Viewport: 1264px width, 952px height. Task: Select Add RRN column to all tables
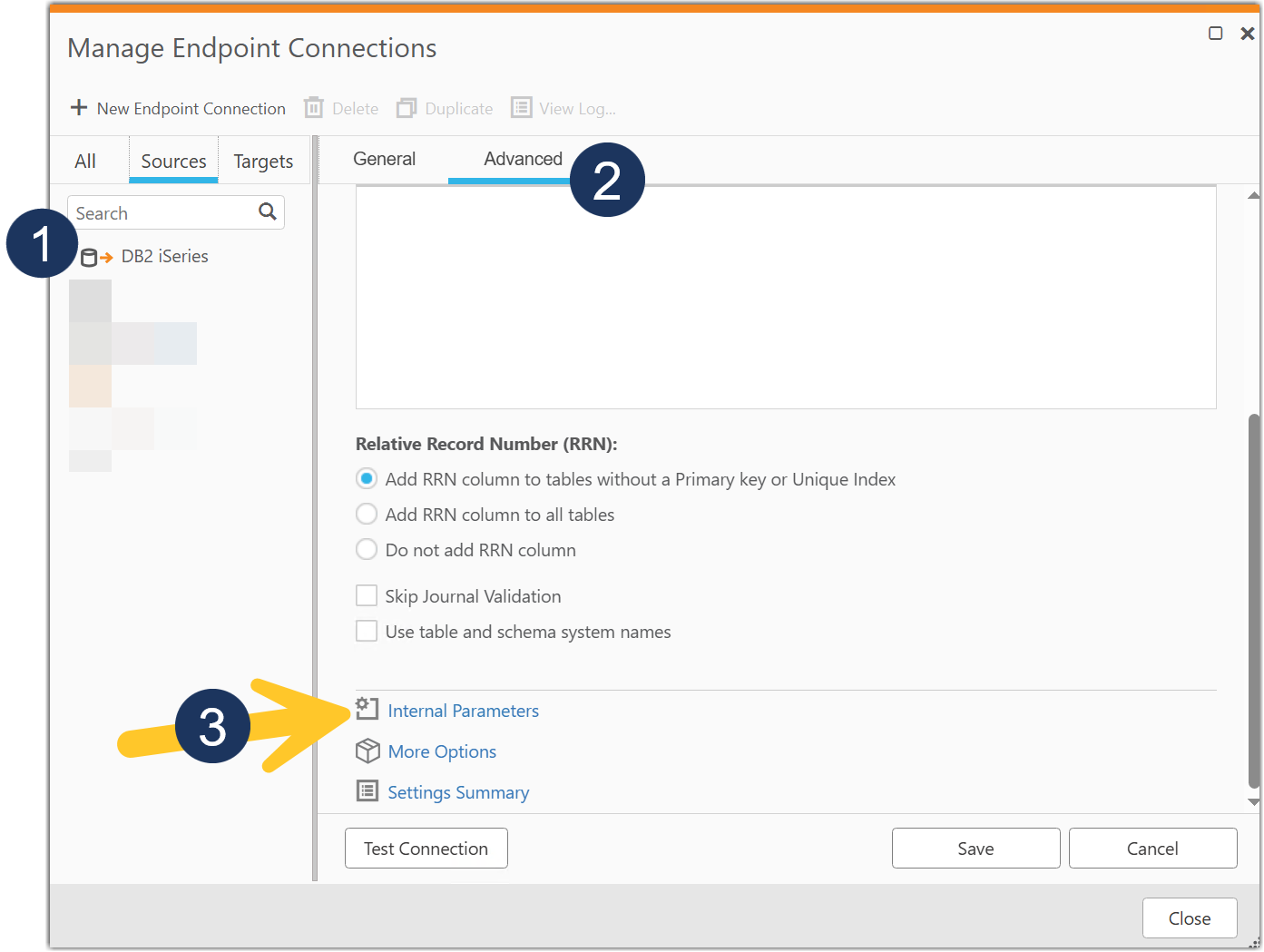366,514
